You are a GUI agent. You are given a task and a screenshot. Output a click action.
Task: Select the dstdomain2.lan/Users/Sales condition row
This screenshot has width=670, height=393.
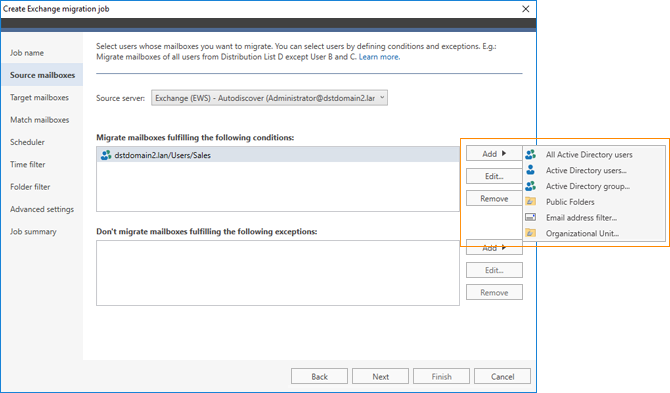278,155
